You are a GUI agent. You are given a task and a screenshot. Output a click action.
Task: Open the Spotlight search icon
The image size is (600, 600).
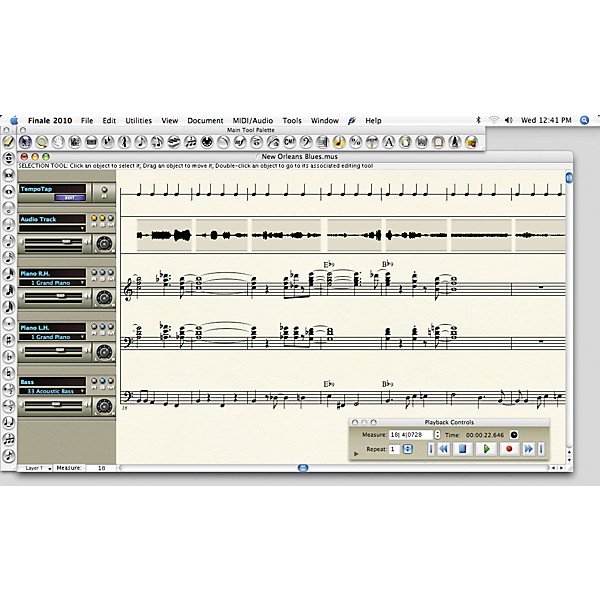[584, 120]
